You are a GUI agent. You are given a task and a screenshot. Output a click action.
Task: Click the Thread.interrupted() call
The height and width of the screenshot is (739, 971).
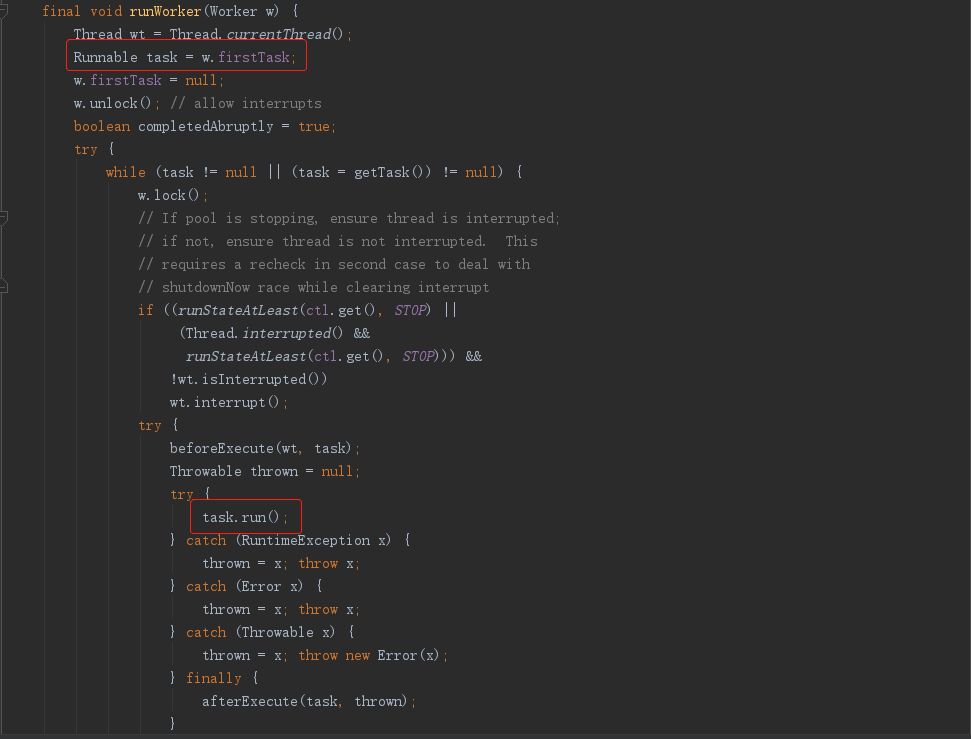[x=264, y=333]
